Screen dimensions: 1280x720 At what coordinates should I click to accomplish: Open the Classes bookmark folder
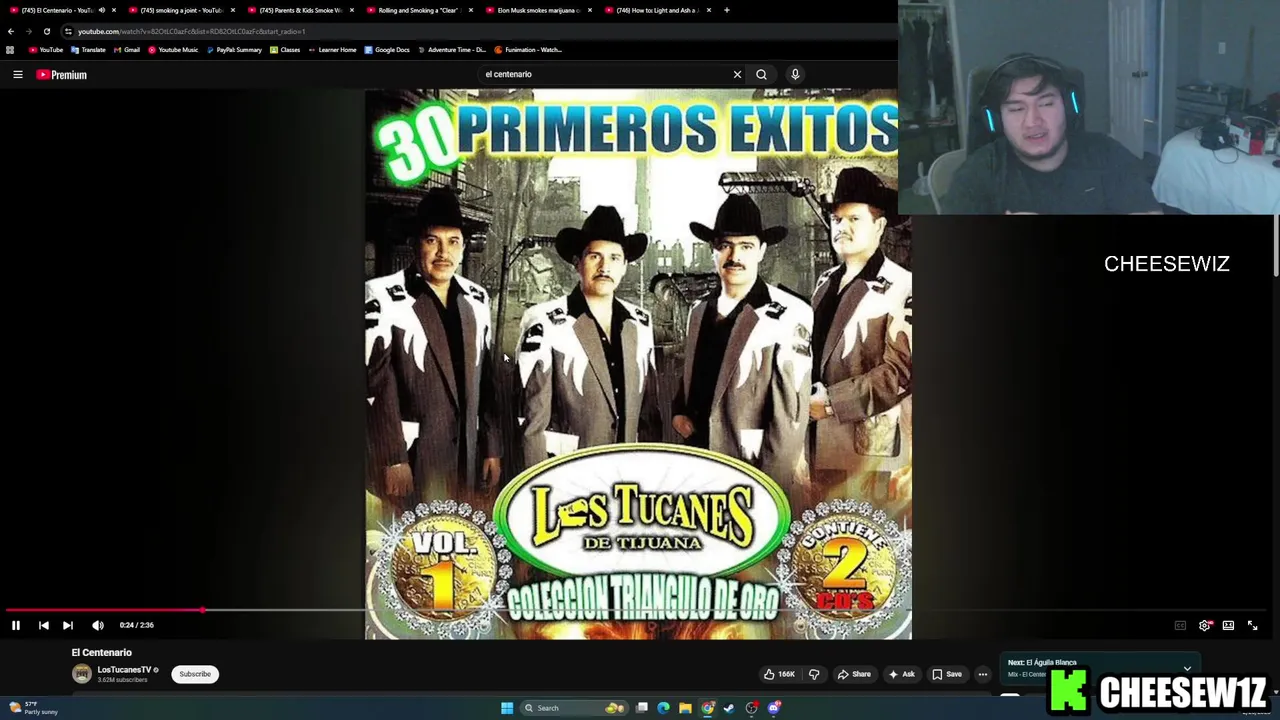coord(285,50)
